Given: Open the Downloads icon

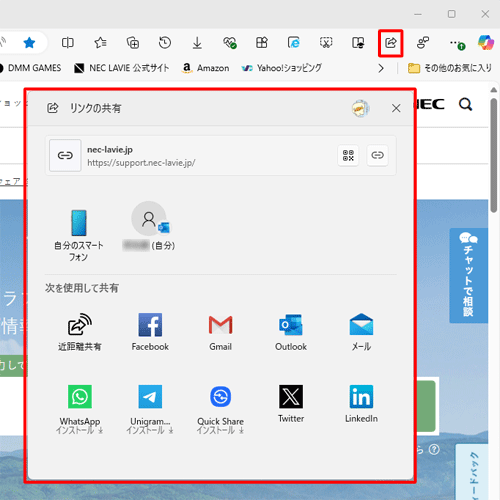Looking at the screenshot, I should [x=197, y=43].
